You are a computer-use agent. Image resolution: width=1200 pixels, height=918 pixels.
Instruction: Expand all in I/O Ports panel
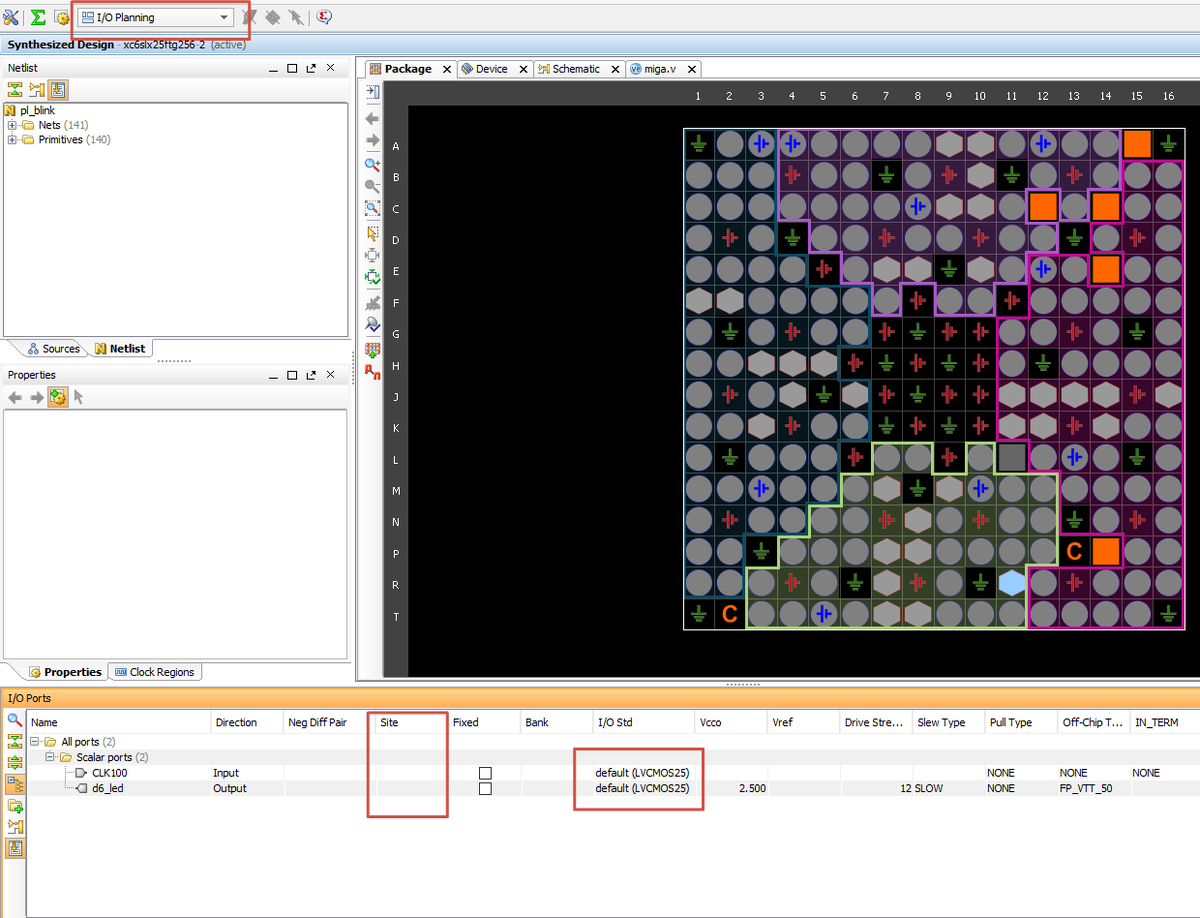click(15, 761)
